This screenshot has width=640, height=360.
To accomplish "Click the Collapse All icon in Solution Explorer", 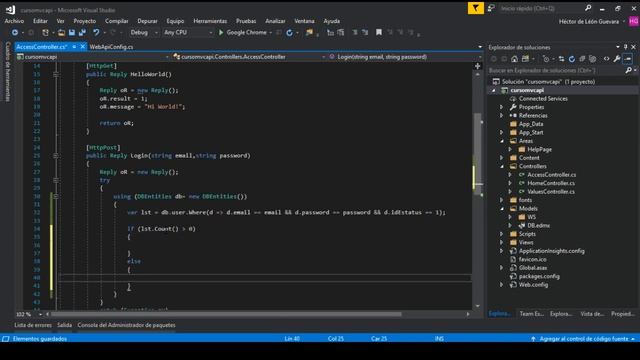I will (582, 59).
